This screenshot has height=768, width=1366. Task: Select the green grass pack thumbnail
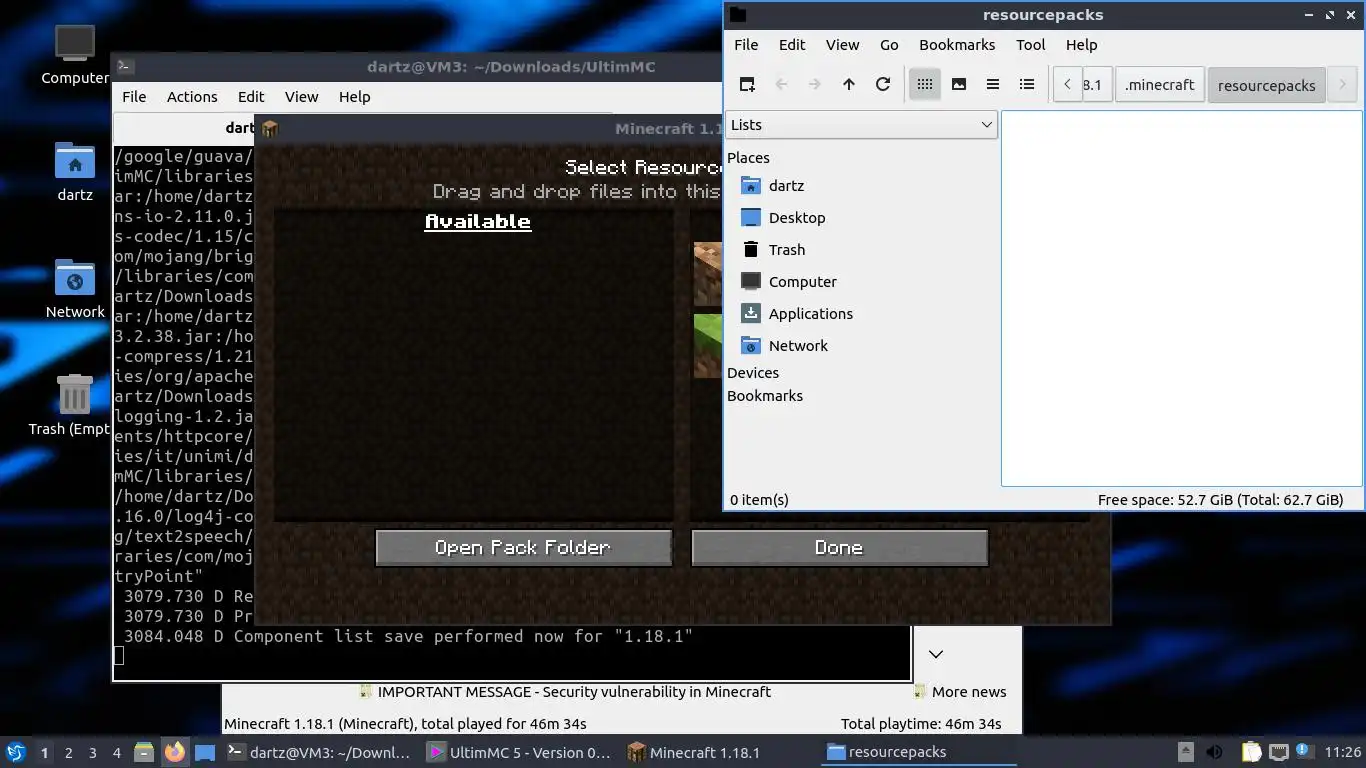click(708, 346)
